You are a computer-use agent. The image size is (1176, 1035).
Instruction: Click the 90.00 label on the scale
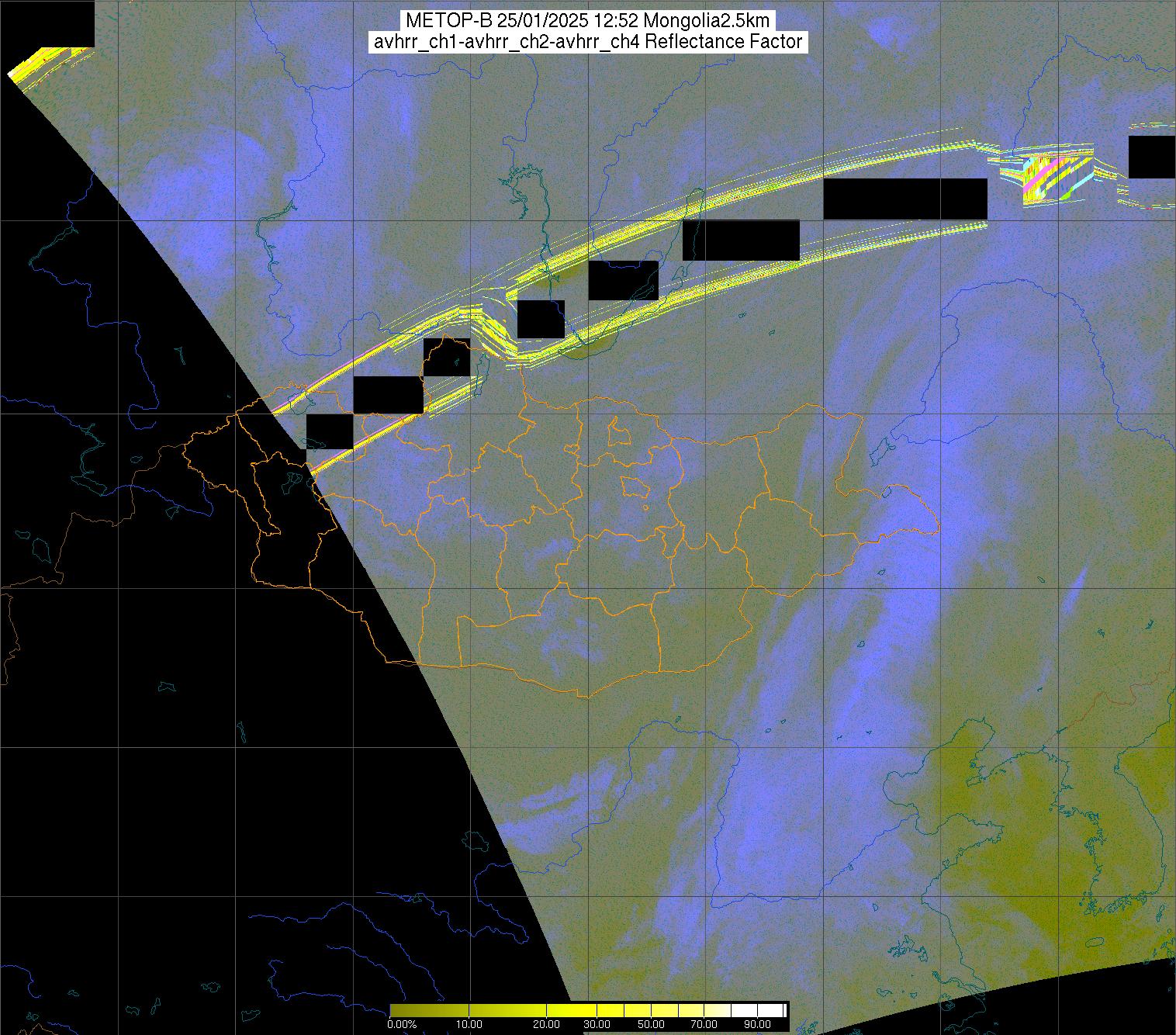758,1026
